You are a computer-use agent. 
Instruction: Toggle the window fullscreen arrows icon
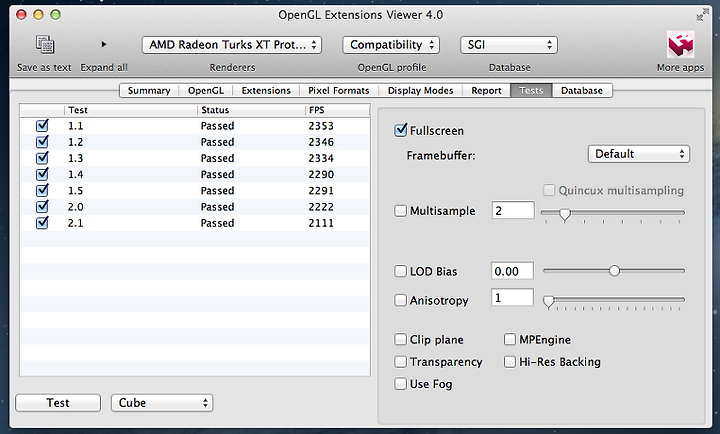[x=702, y=15]
